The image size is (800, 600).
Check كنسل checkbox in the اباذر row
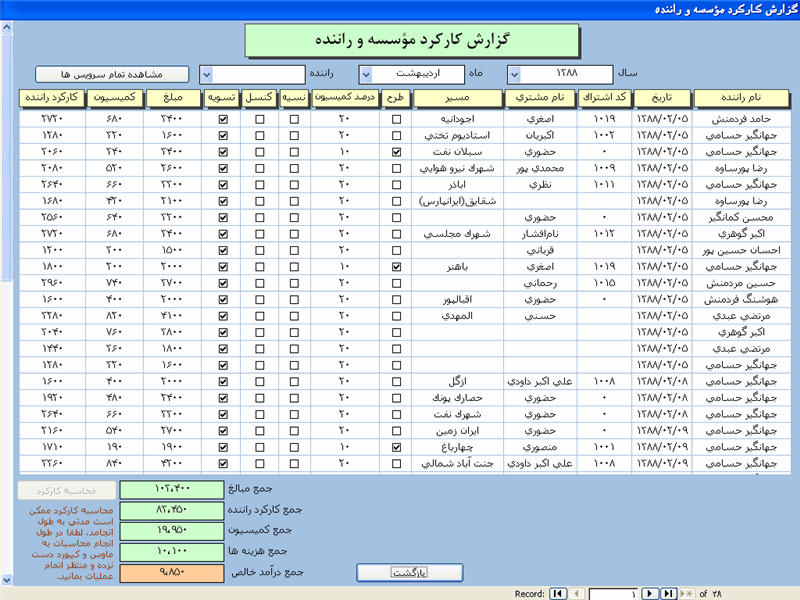click(x=260, y=185)
